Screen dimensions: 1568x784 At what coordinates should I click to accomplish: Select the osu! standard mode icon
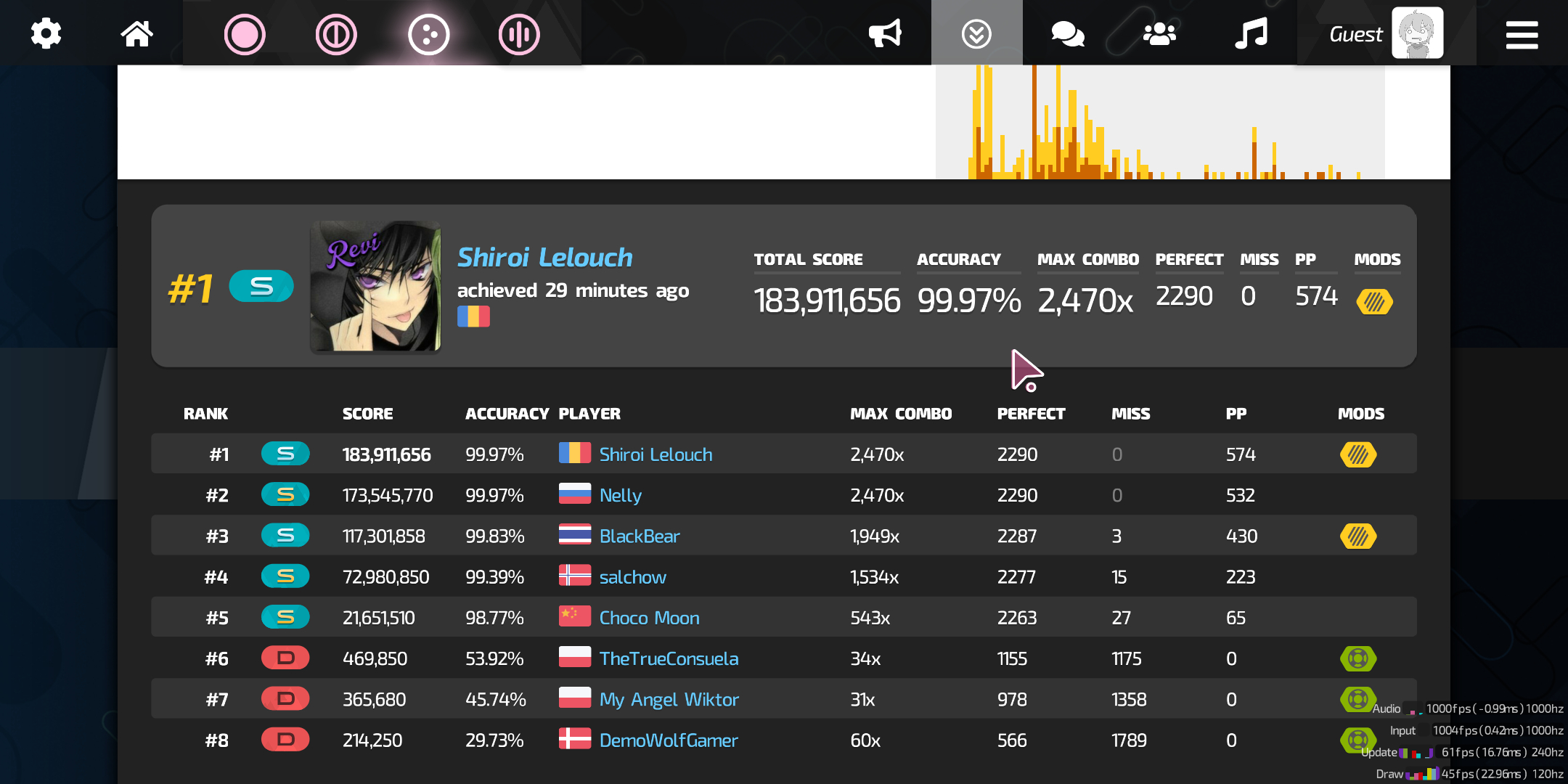[x=245, y=34]
